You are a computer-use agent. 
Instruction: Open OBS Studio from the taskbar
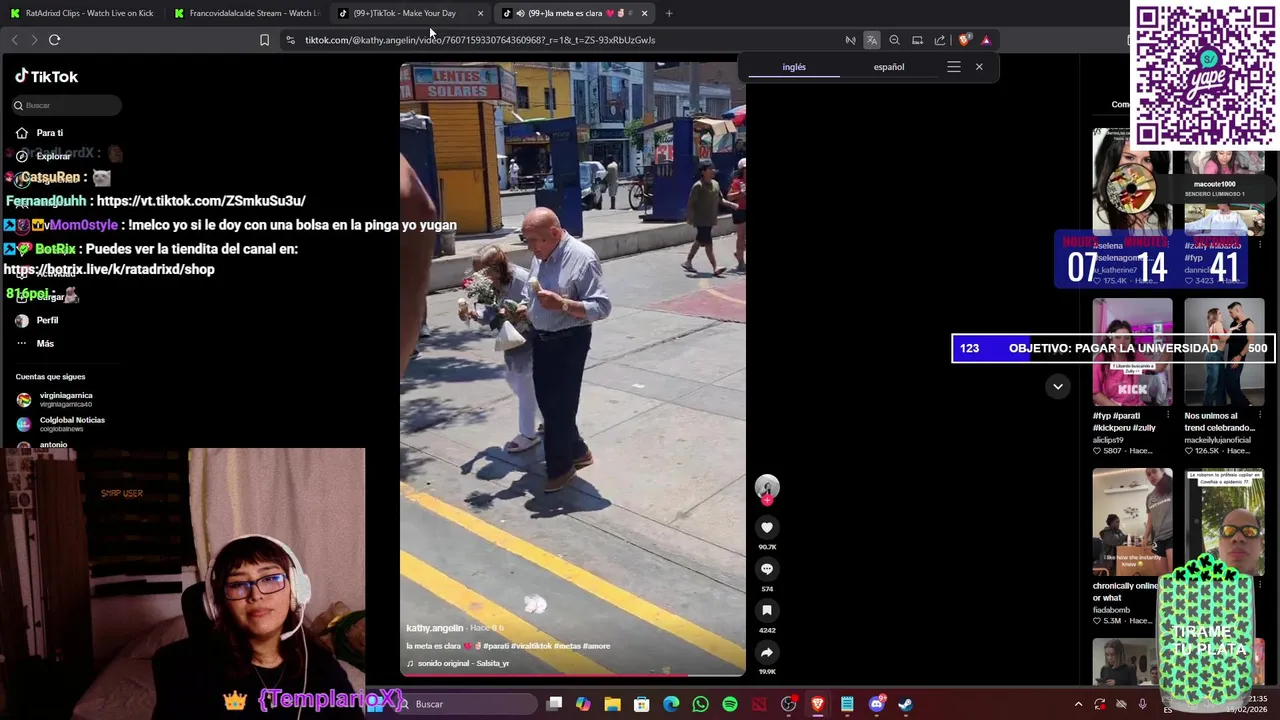click(788, 704)
